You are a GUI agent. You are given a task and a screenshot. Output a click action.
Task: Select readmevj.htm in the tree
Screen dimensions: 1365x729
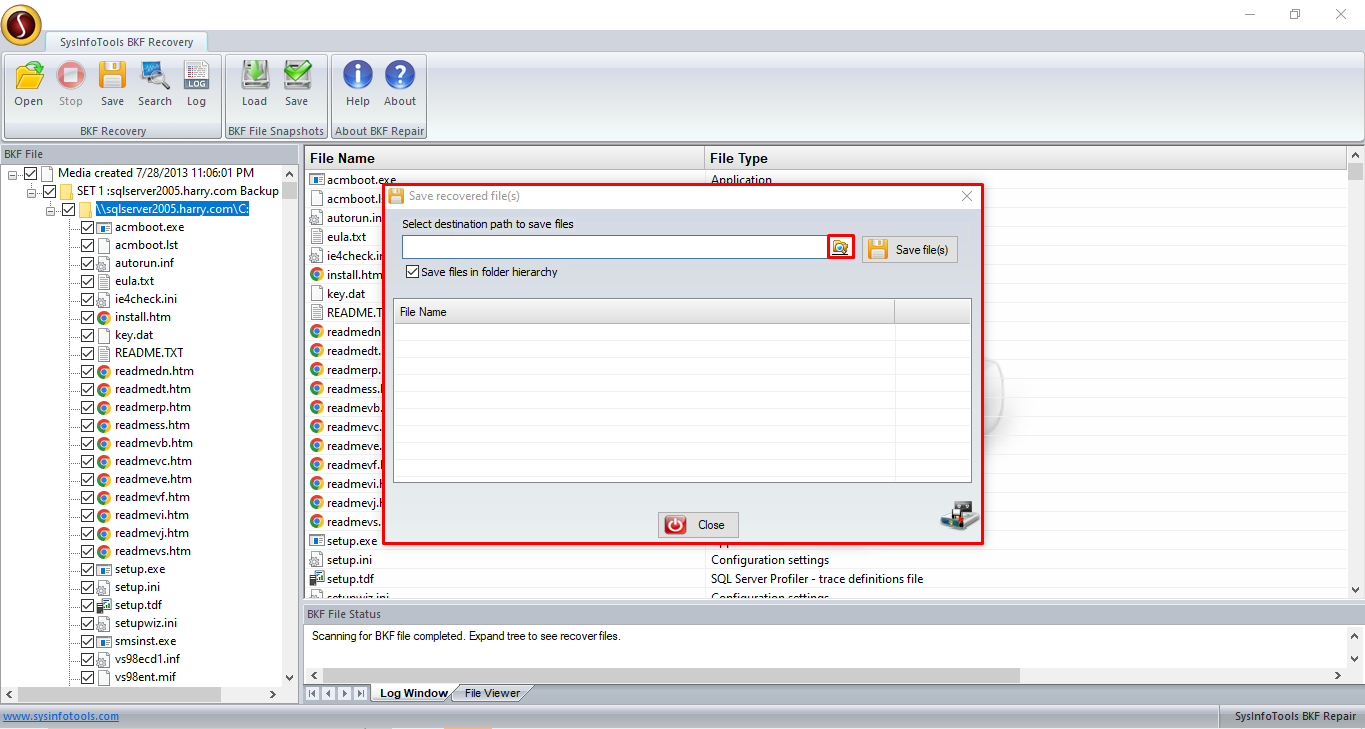pos(152,533)
